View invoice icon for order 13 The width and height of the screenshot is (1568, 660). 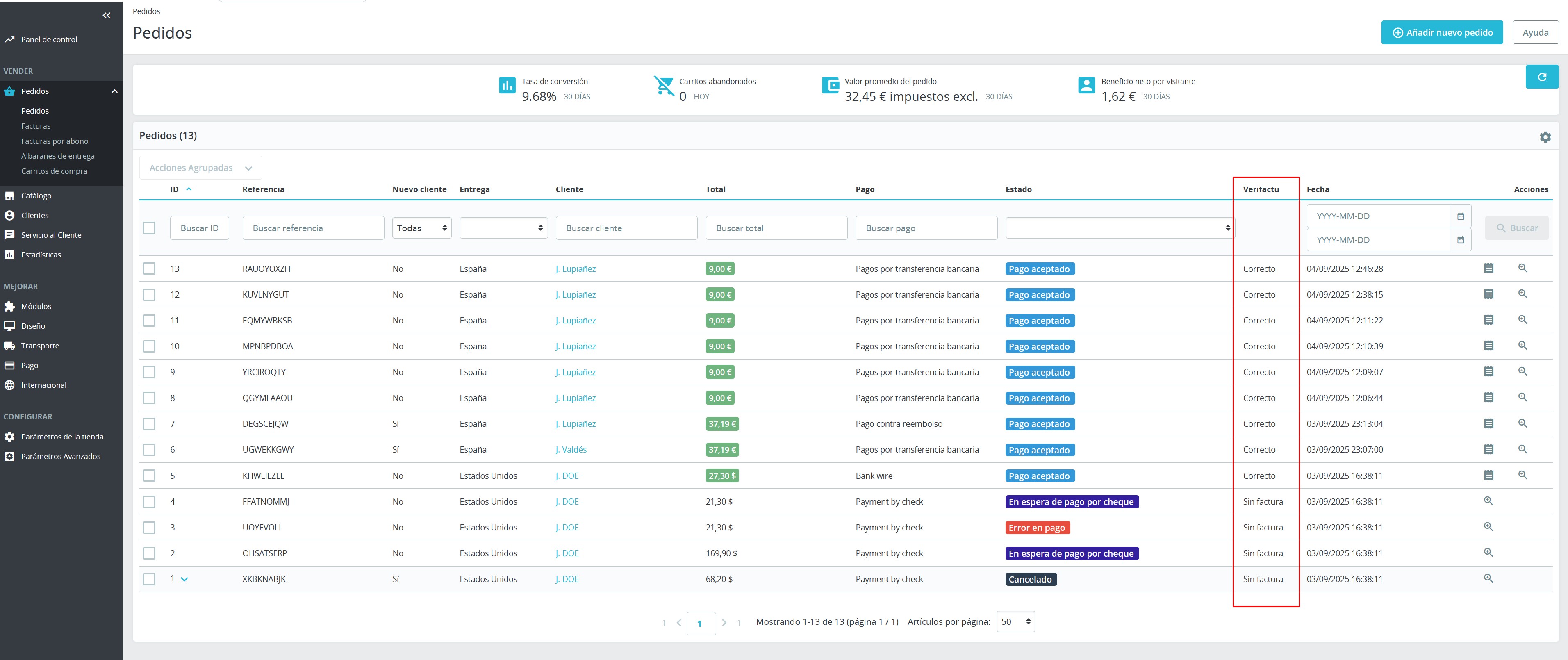[1488, 269]
